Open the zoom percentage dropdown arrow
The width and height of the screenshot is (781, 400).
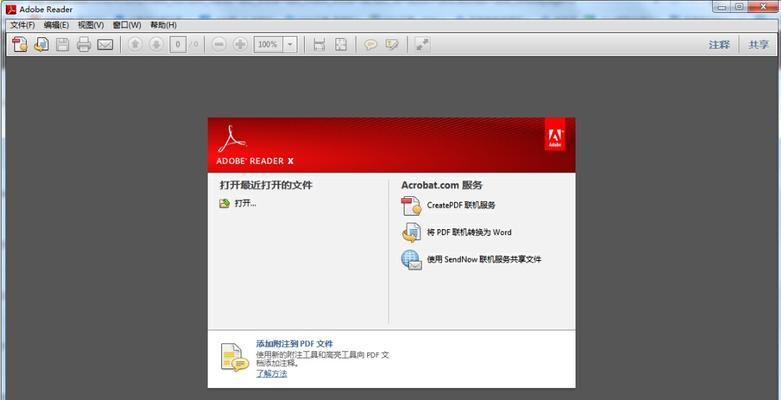(290, 44)
